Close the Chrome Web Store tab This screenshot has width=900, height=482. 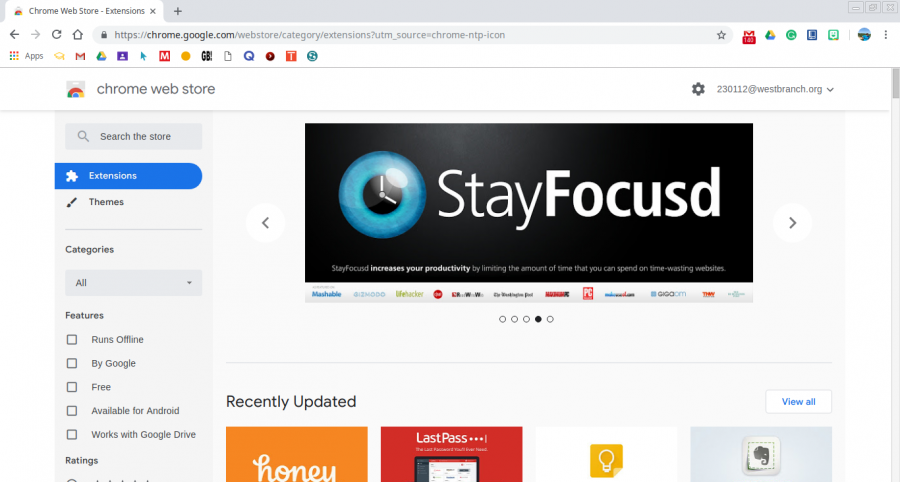[x=153, y=11]
